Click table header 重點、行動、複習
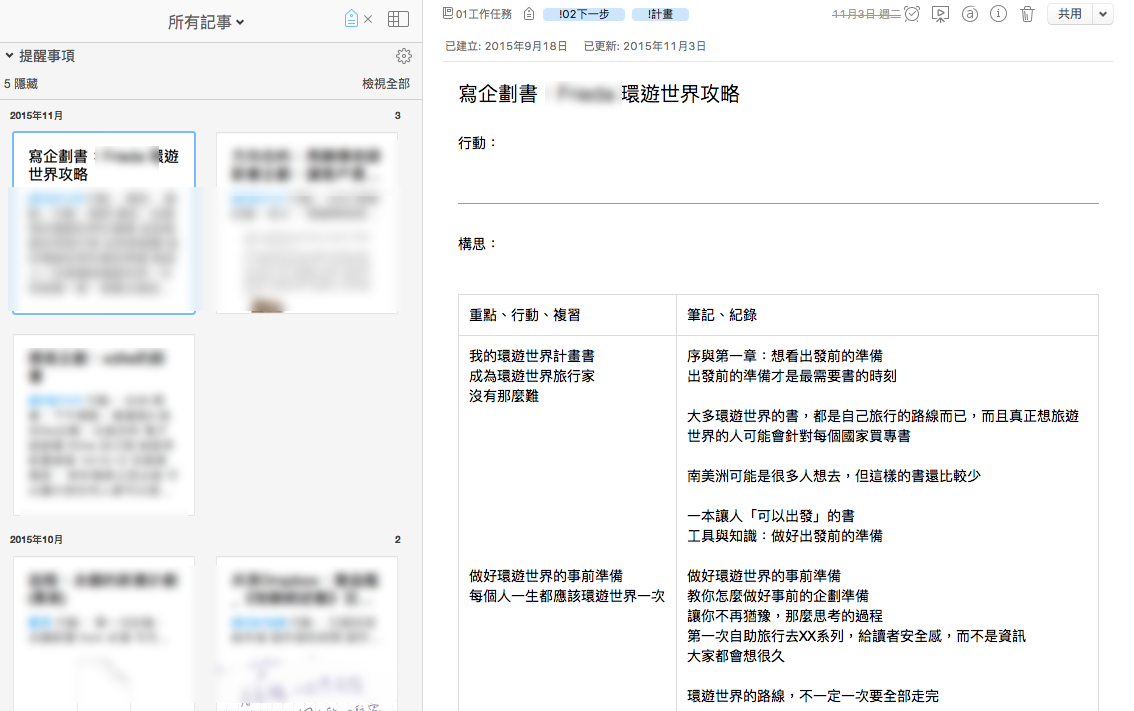The width and height of the screenshot is (1134, 711). coord(525,315)
